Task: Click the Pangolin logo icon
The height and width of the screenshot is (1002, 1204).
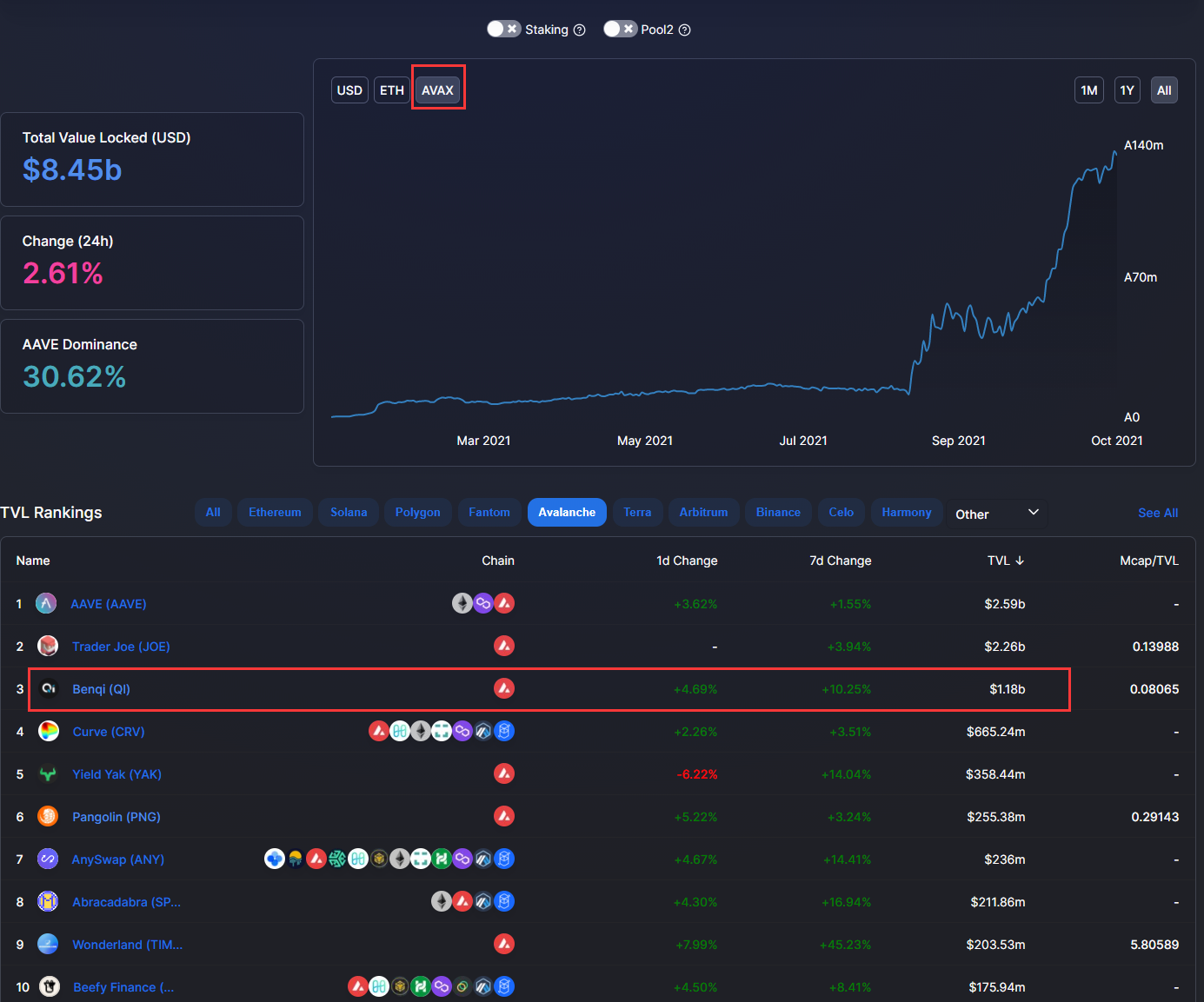Action: (48, 816)
